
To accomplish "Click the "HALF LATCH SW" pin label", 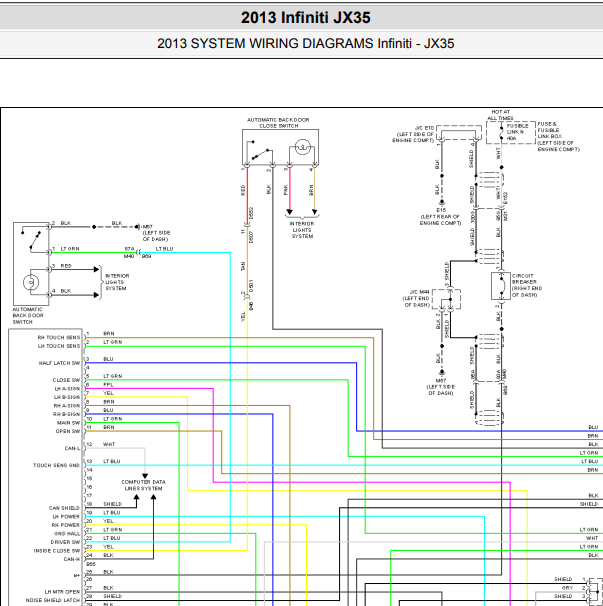I will [59, 363].
